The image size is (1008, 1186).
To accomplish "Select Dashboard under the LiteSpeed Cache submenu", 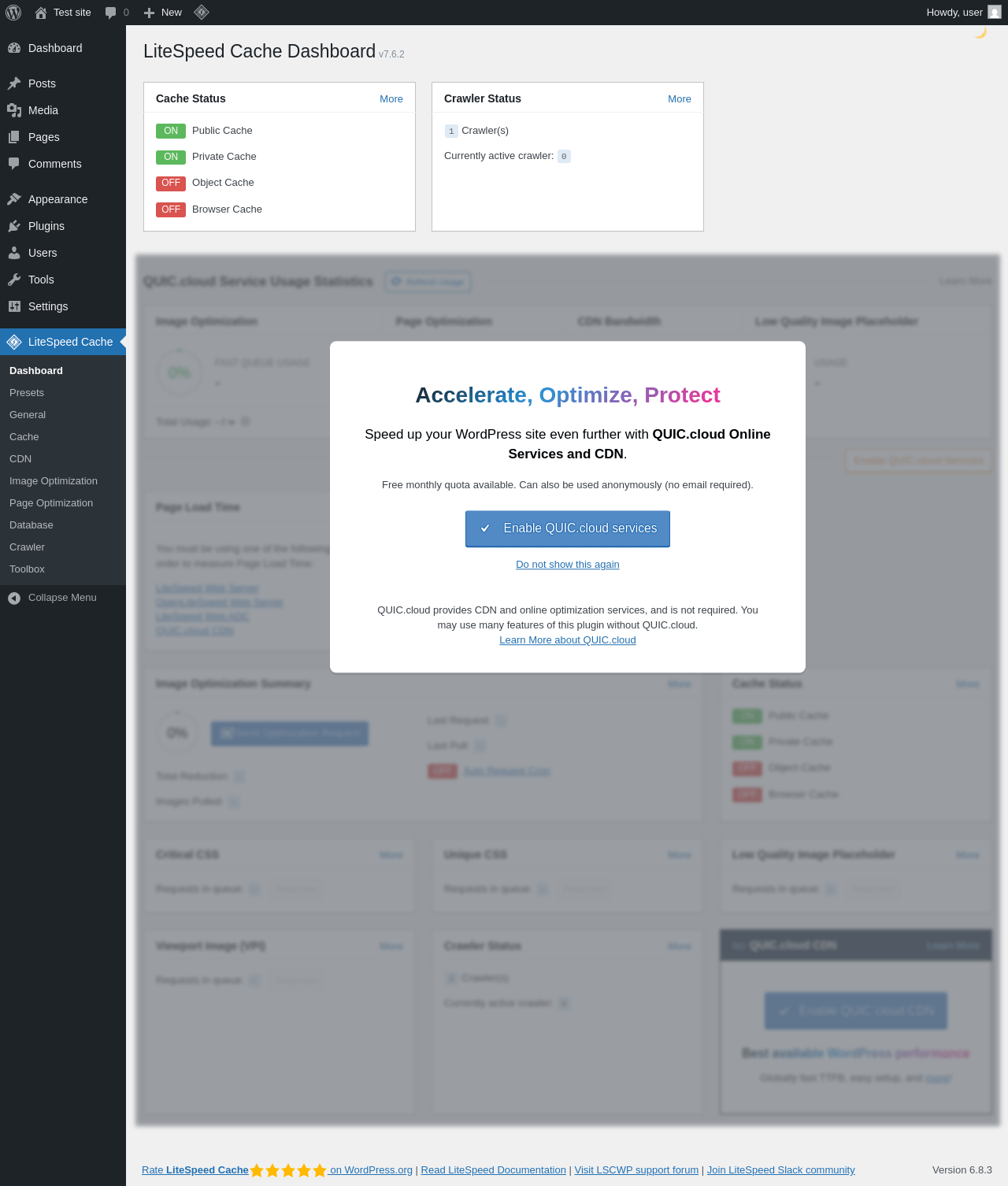I will tap(36, 371).
